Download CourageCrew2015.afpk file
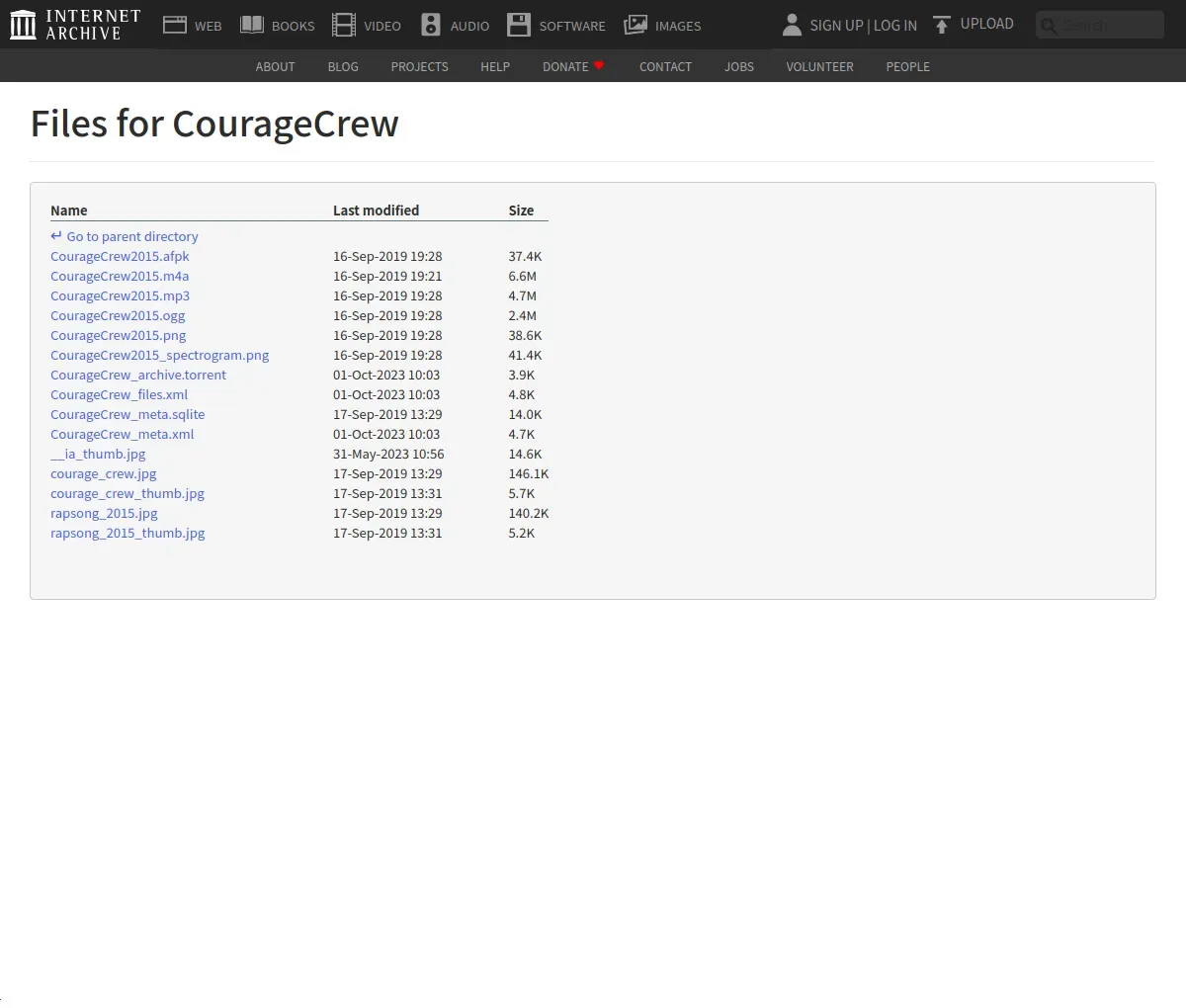This screenshot has width=1186, height=1008. point(120,257)
